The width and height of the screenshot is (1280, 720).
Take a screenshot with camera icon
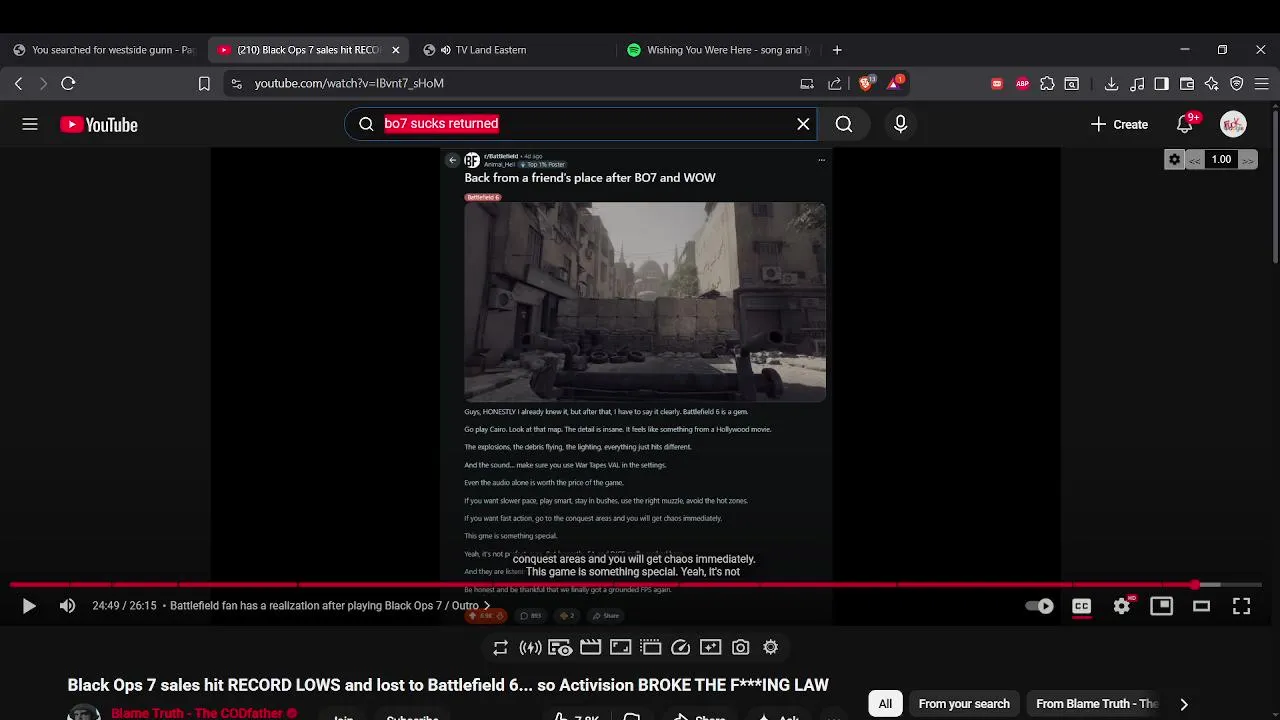[x=740, y=648]
